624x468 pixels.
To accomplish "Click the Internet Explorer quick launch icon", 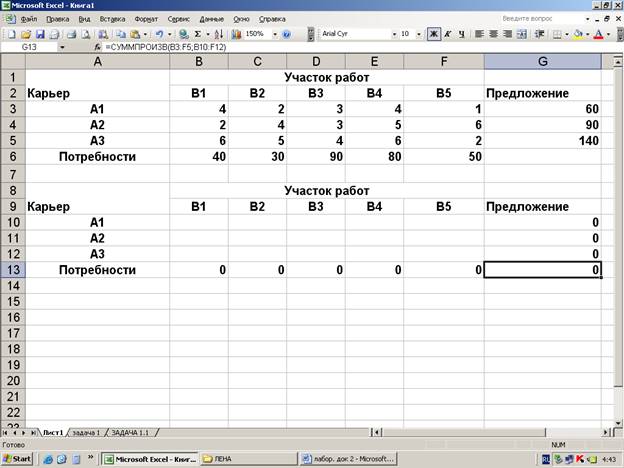I will point(48,459).
